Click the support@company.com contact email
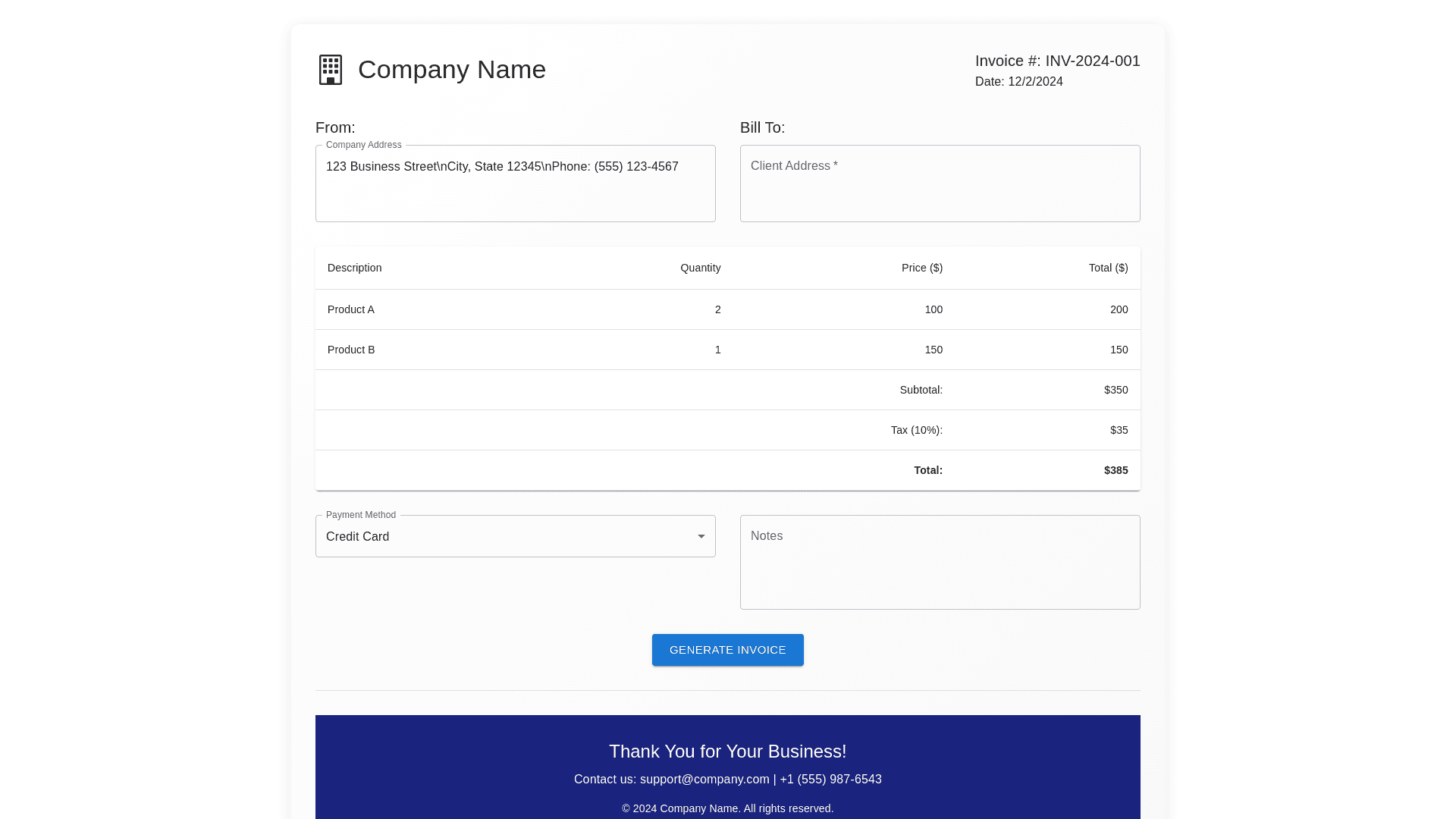This screenshot has width=1456, height=819. [704, 780]
